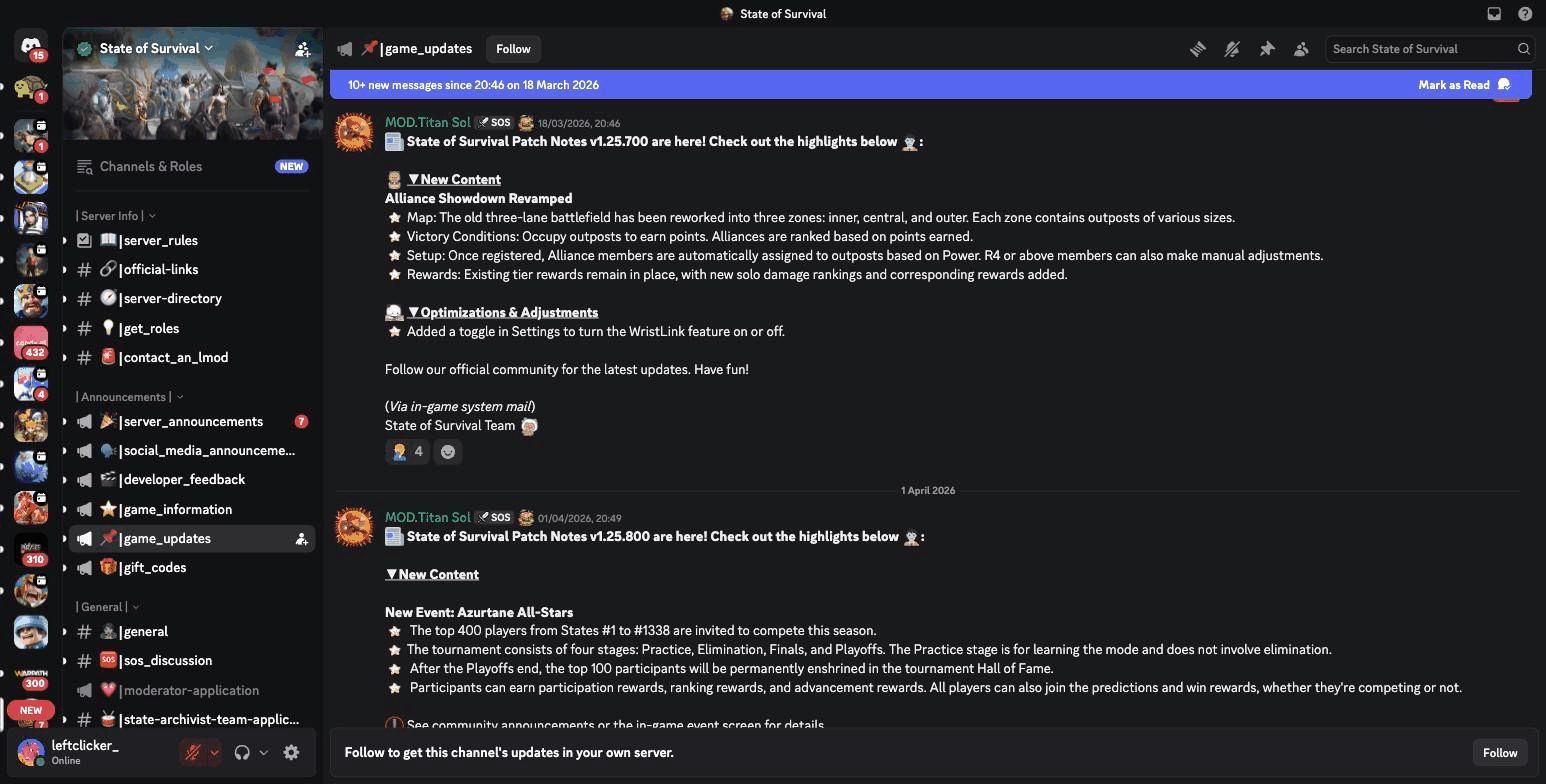
Task: Collapse the Announcements category
Action: 129,397
